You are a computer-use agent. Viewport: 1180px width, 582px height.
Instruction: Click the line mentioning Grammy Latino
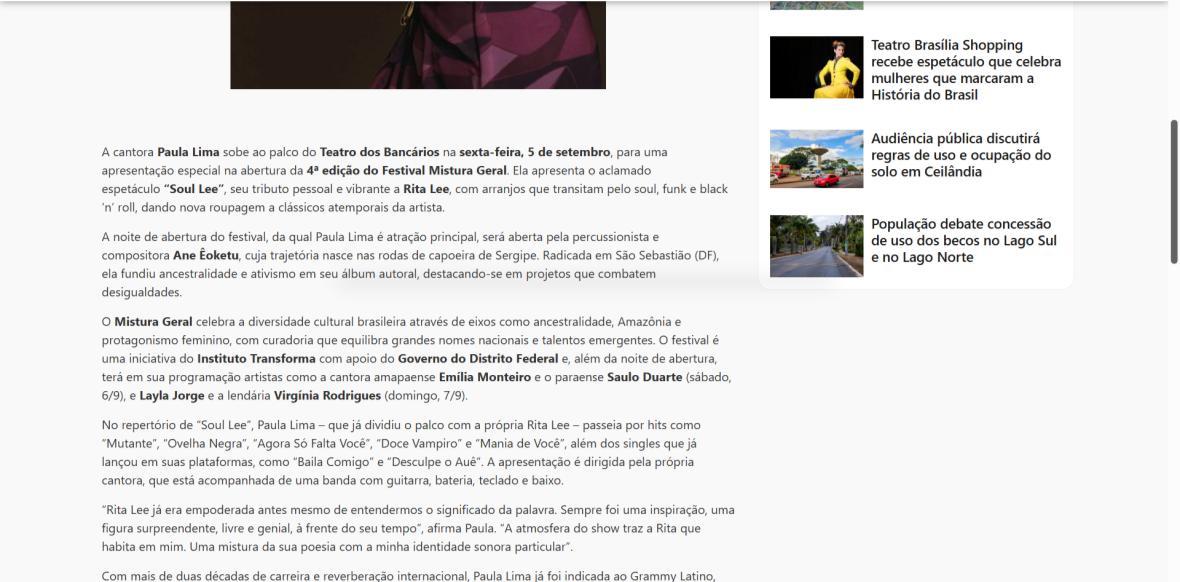[x=407, y=576]
